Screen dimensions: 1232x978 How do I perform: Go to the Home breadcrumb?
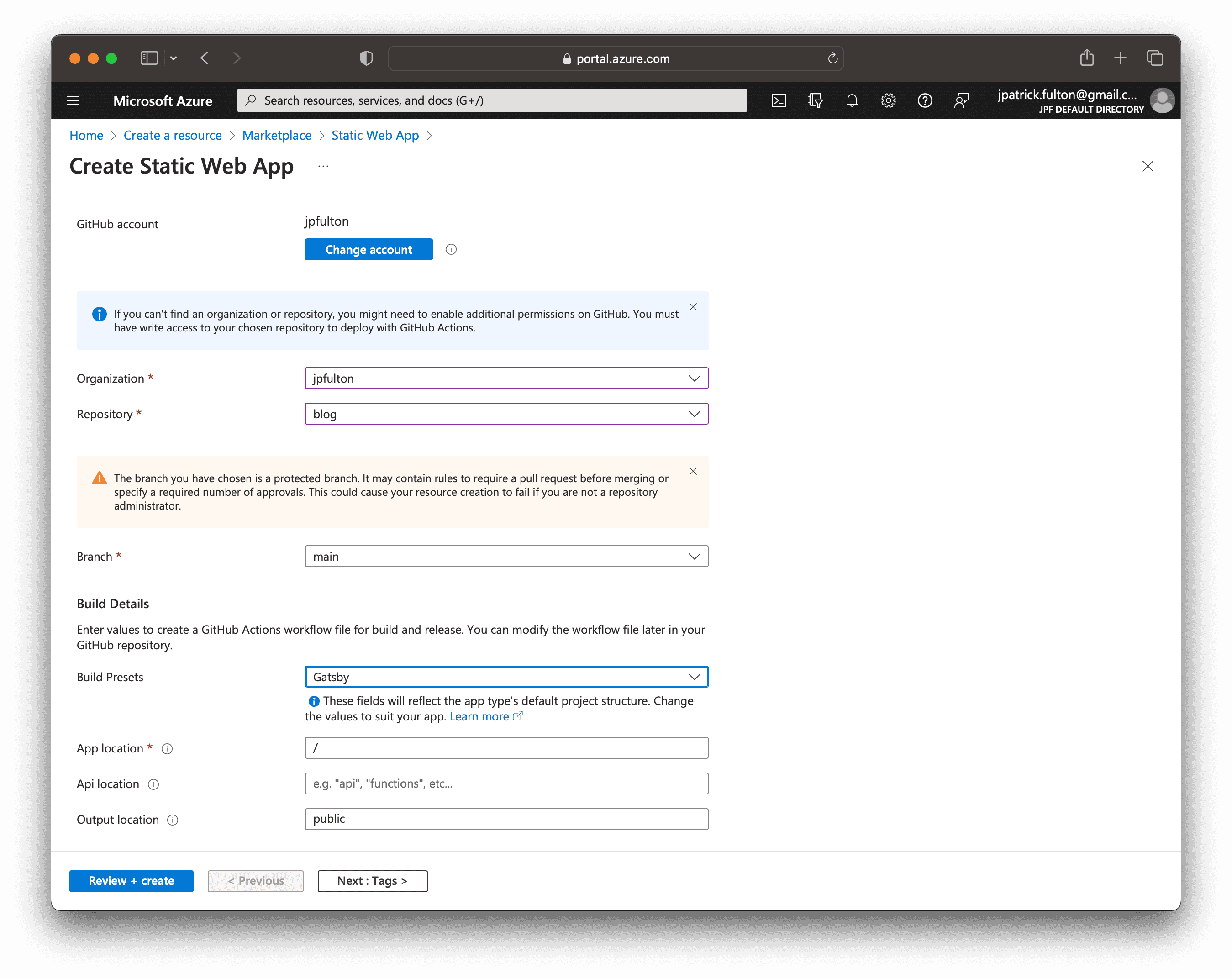(x=86, y=136)
